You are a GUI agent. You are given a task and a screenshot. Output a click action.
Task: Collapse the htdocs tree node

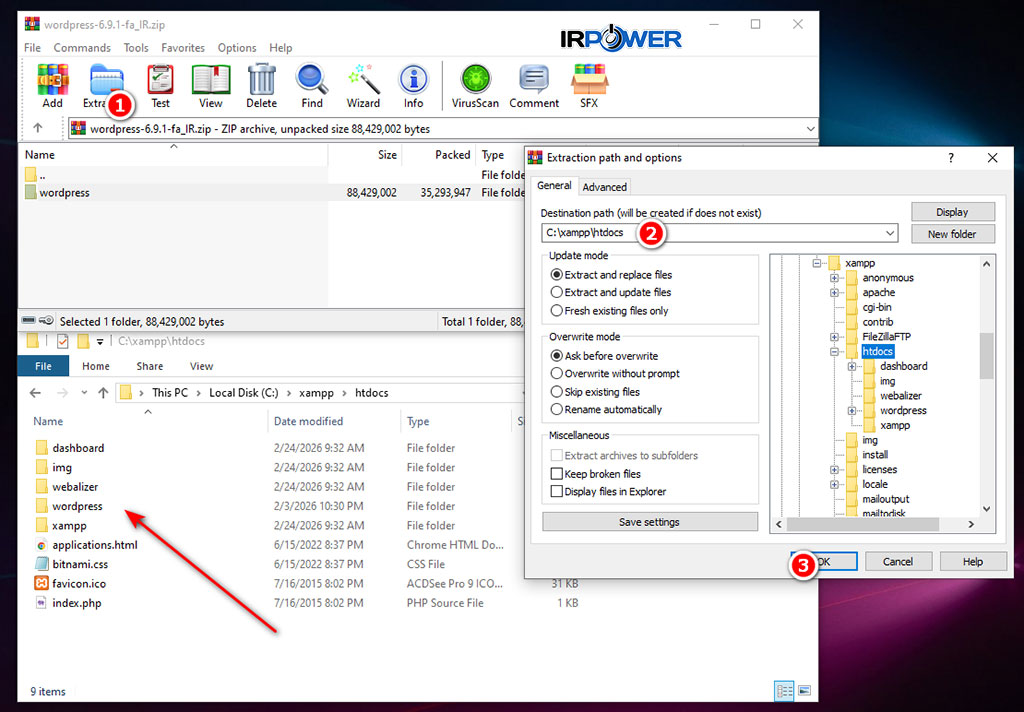pos(834,352)
